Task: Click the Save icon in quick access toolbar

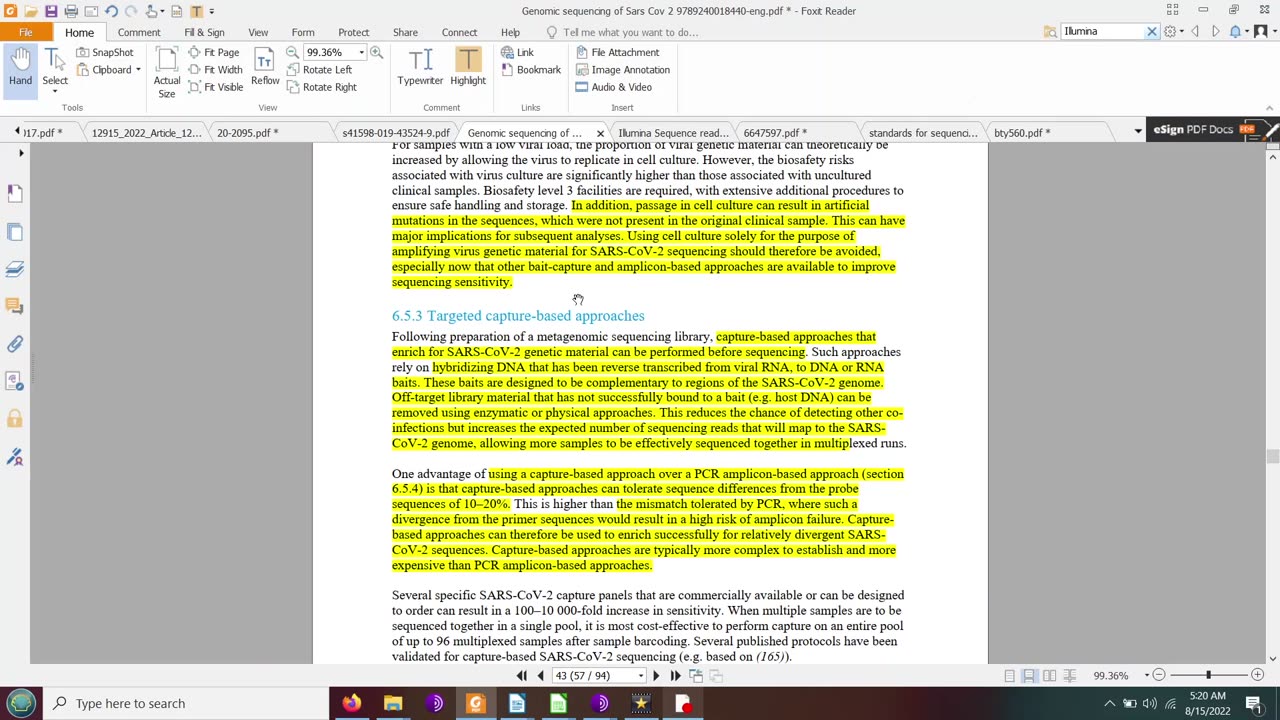Action: [51, 11]
